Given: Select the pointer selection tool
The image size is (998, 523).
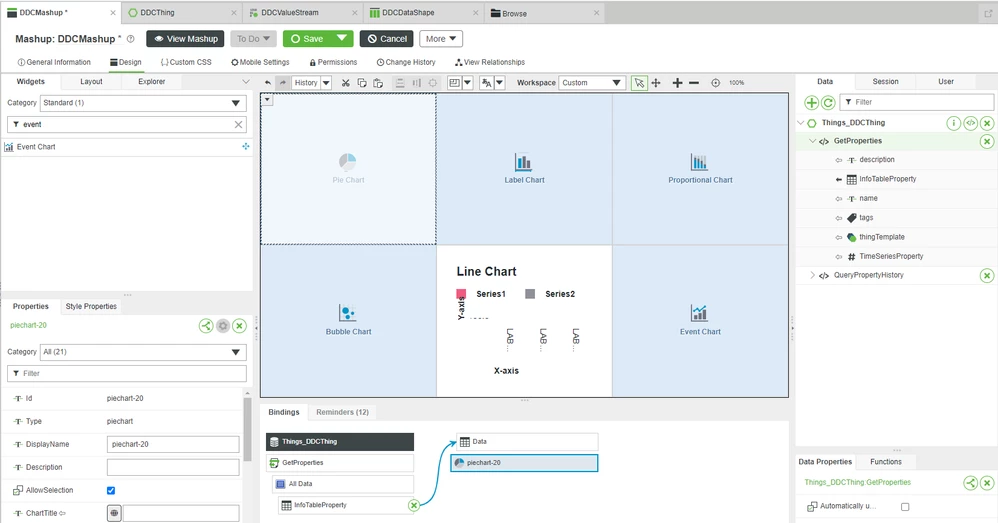Looking at the screenshot, I should pos(639,83).
